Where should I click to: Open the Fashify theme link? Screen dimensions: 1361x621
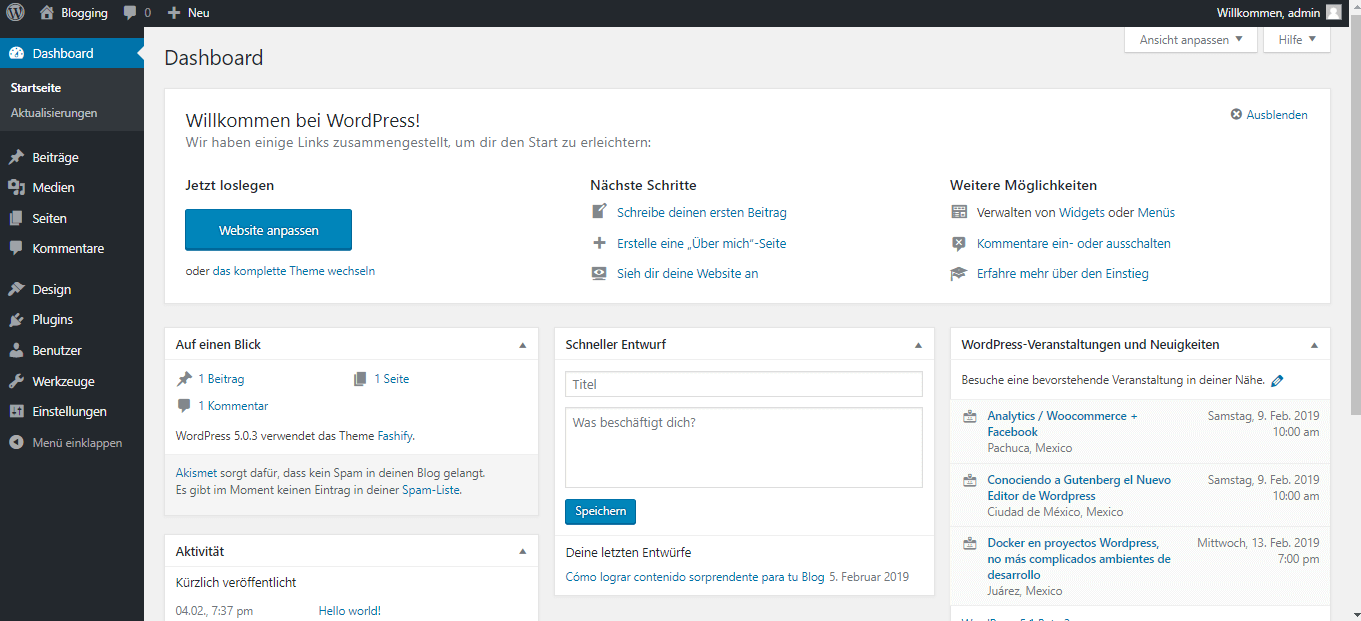tap(395, 436)
